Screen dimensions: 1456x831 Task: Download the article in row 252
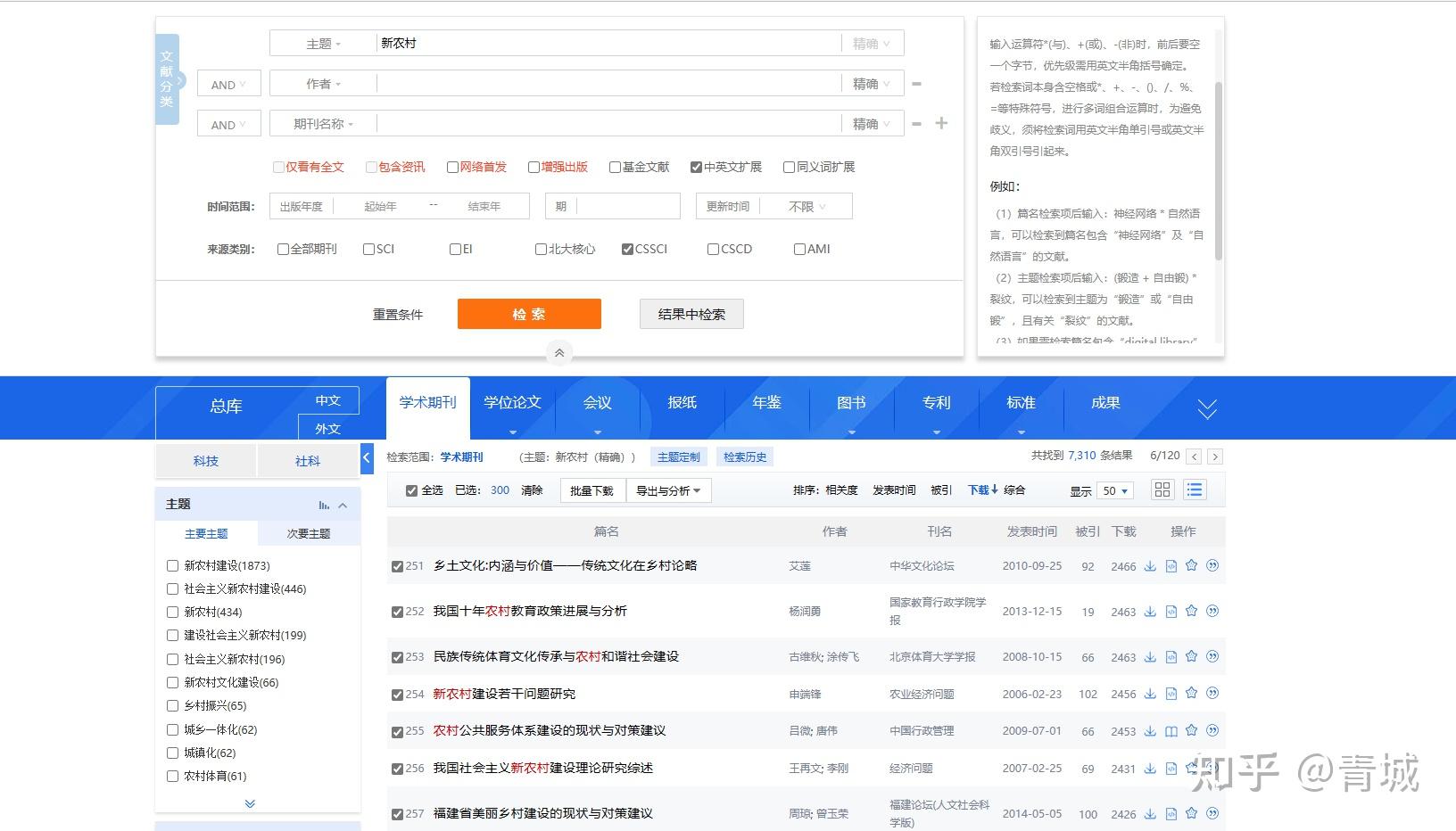point(1150,612)
